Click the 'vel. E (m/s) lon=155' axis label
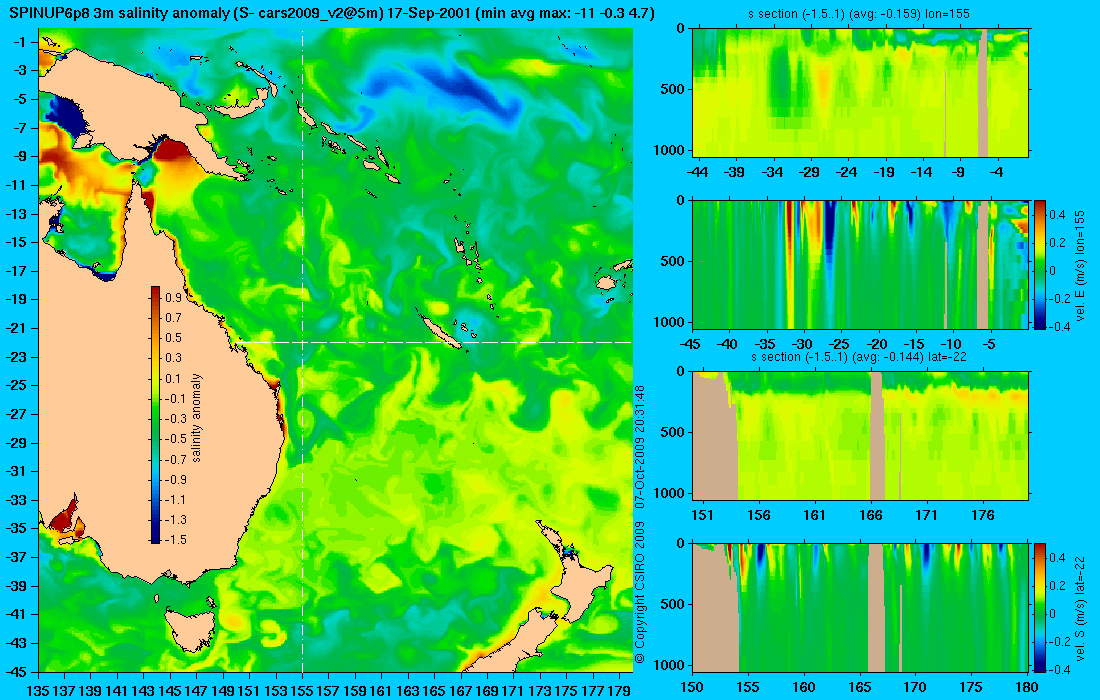The height and width of the screenshot is (700, 1100). [x=1078, y=267]
